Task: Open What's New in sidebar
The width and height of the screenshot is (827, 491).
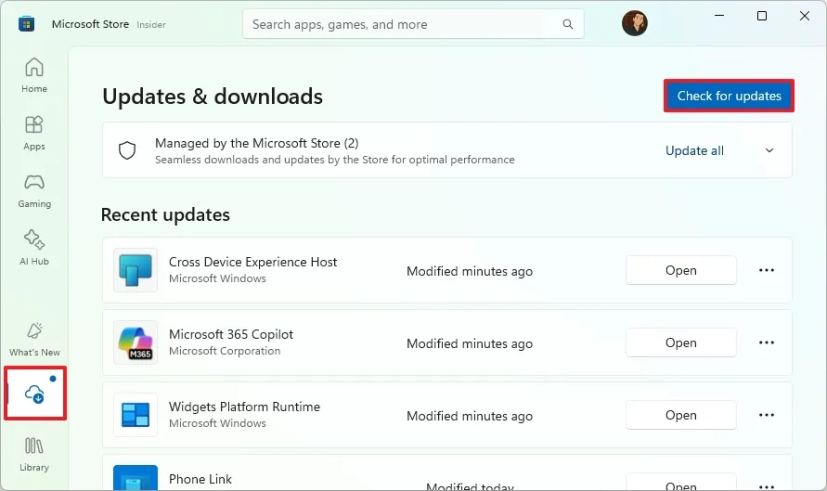Action: 34,339
